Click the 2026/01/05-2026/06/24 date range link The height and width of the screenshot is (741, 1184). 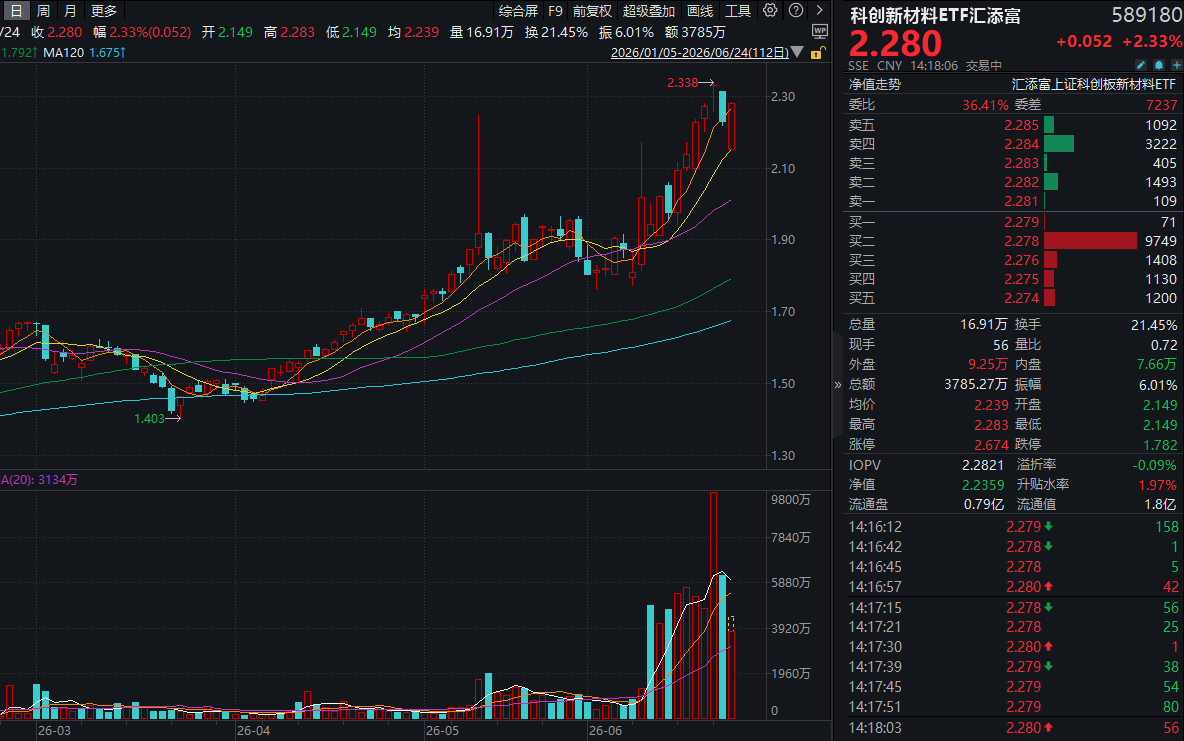tap(699, 53)
